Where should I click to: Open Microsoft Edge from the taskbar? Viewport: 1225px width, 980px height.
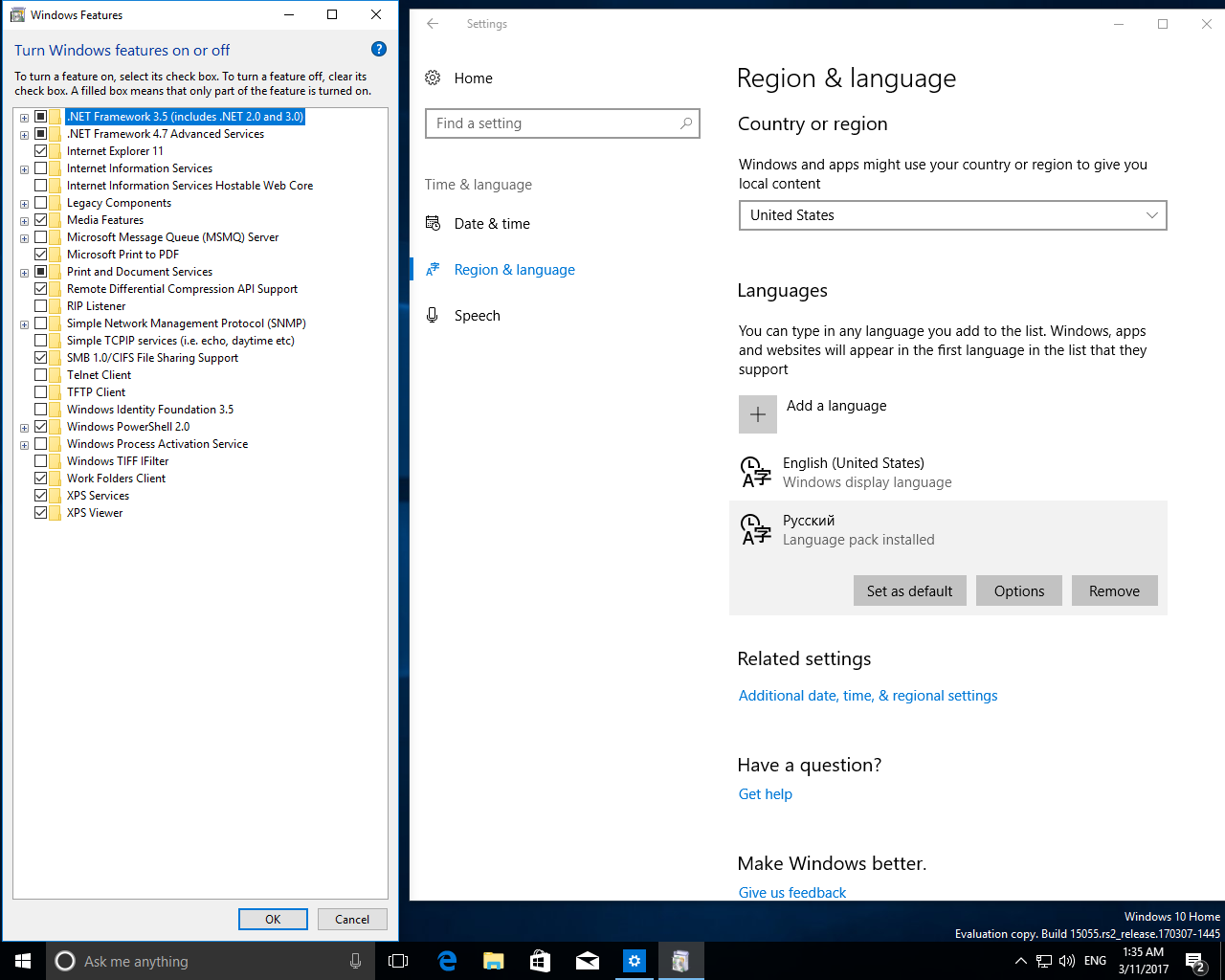tap(447, 961)
